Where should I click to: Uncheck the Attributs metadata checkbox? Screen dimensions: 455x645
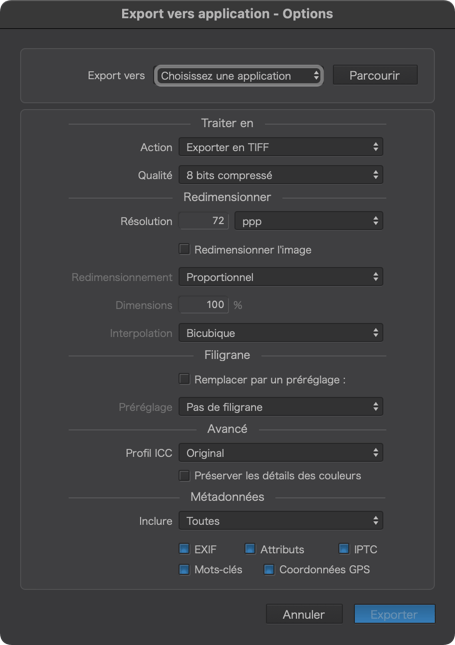click(250, 549)
